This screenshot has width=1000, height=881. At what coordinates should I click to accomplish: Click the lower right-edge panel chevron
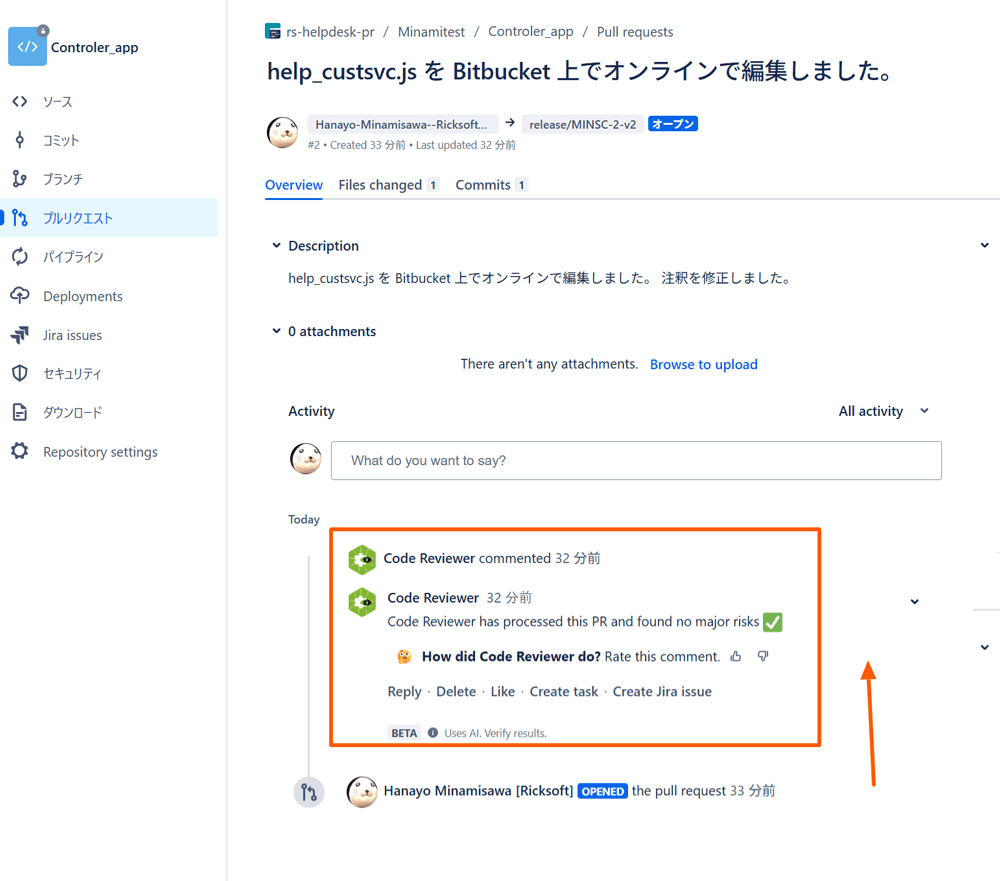pyautogui.click(x=985, y=647)
